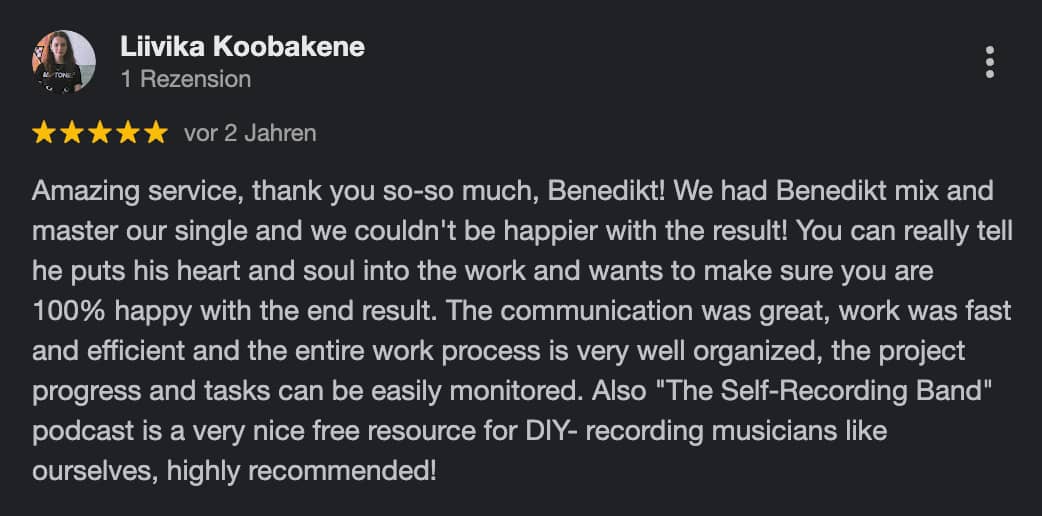The image size is (1042, 516).
Task: Click the "1 Rezension" review count
Action: tap(186, 79)
